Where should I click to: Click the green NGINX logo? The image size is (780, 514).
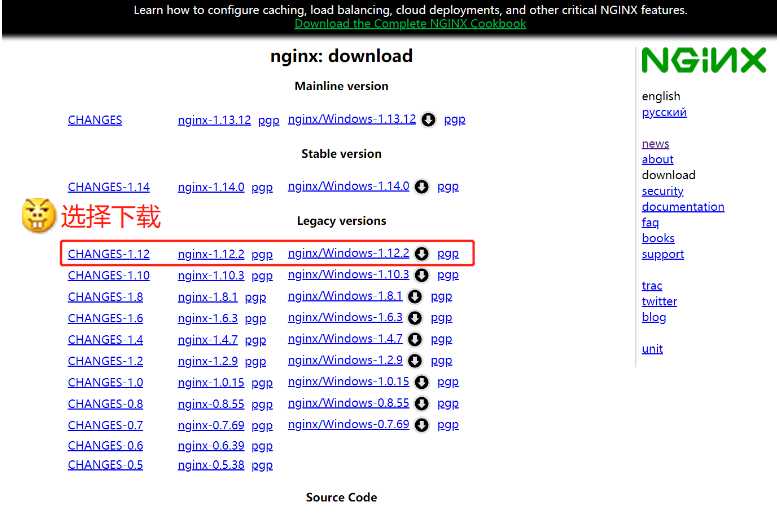pos(703,61)
